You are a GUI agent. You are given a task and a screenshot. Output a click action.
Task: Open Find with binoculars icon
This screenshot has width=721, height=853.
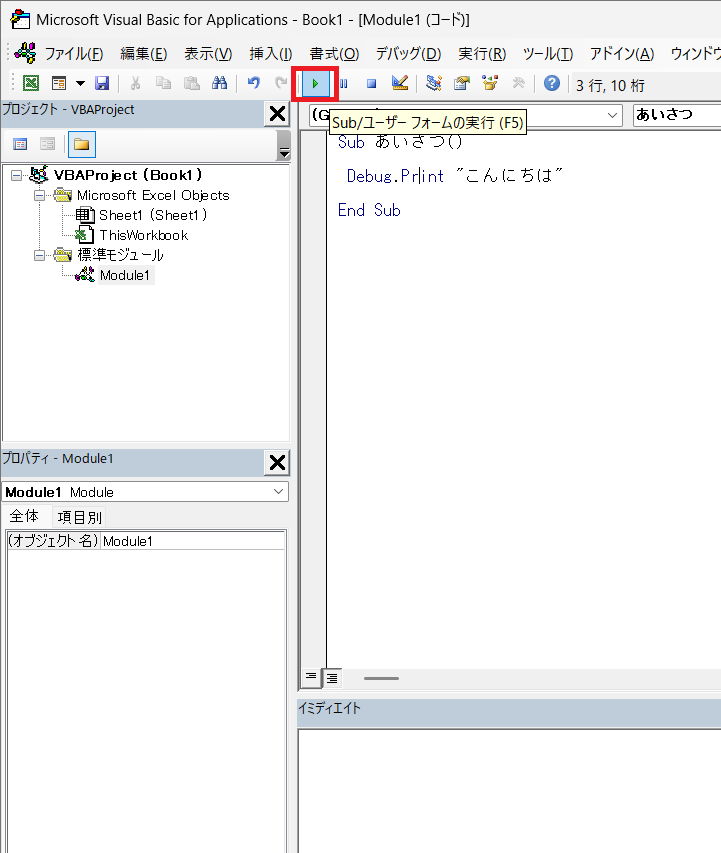tap(220, 83)
